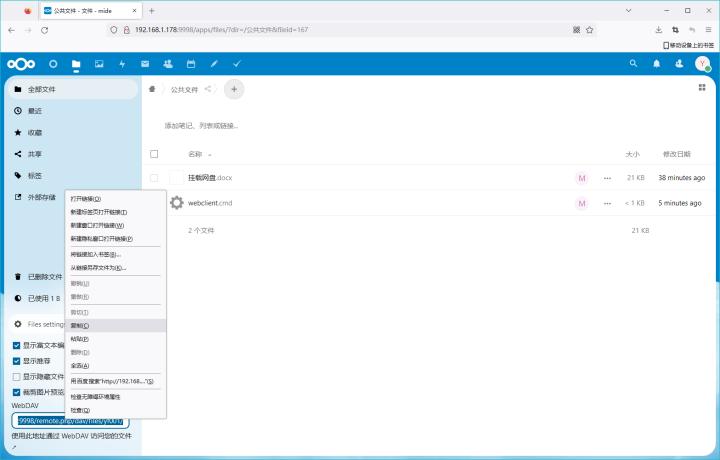This screenshot has width=720, height=460.
Task: Select the checkbox for 挂载网盘.docx
Action: [154, 178]
